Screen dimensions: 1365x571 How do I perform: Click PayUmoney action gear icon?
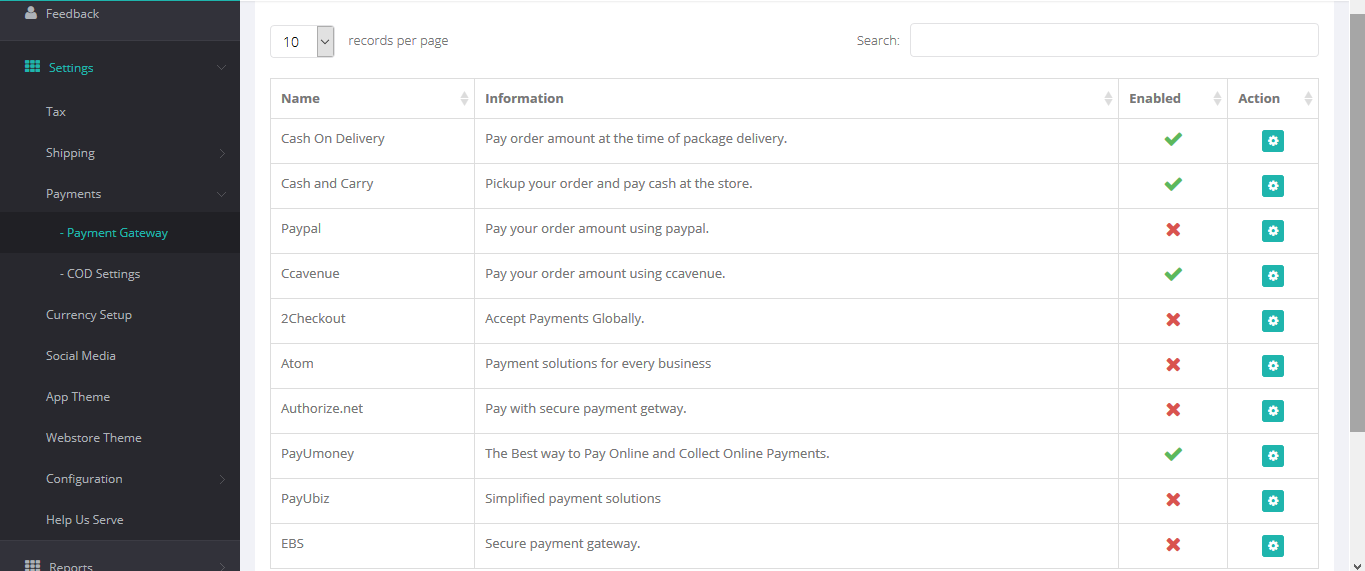coord(1272,456)
